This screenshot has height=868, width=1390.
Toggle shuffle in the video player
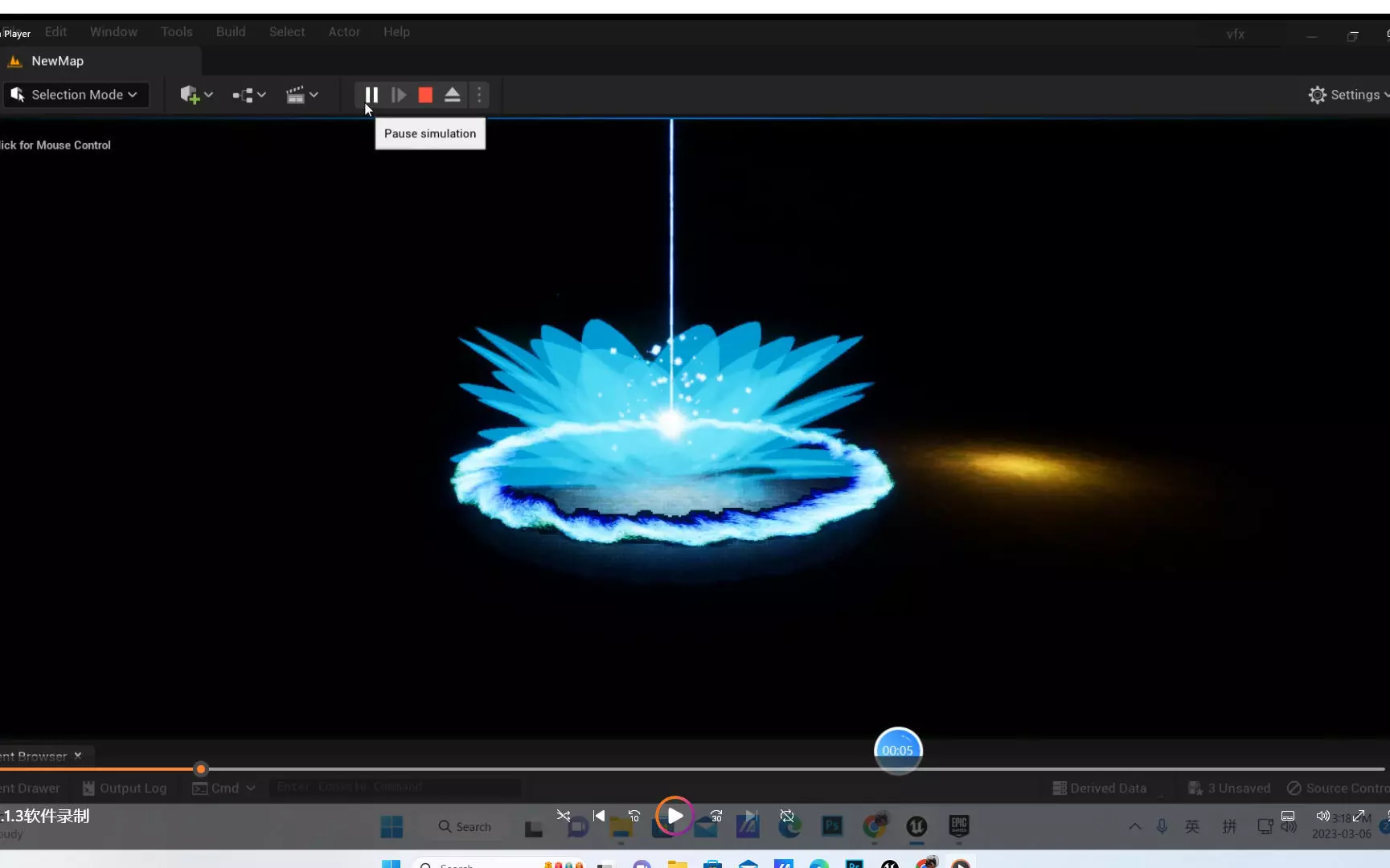(x=564, y=816)
